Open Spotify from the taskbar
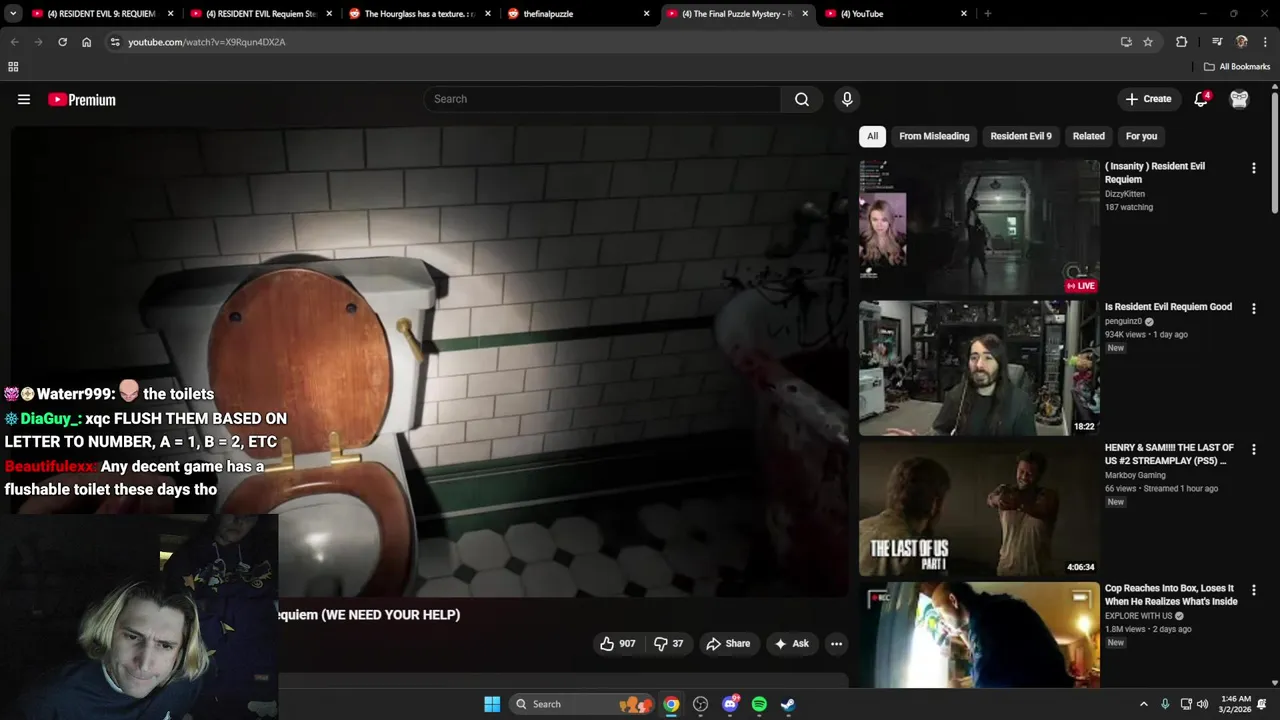The image size is (1280, 720). pos(759,704)
